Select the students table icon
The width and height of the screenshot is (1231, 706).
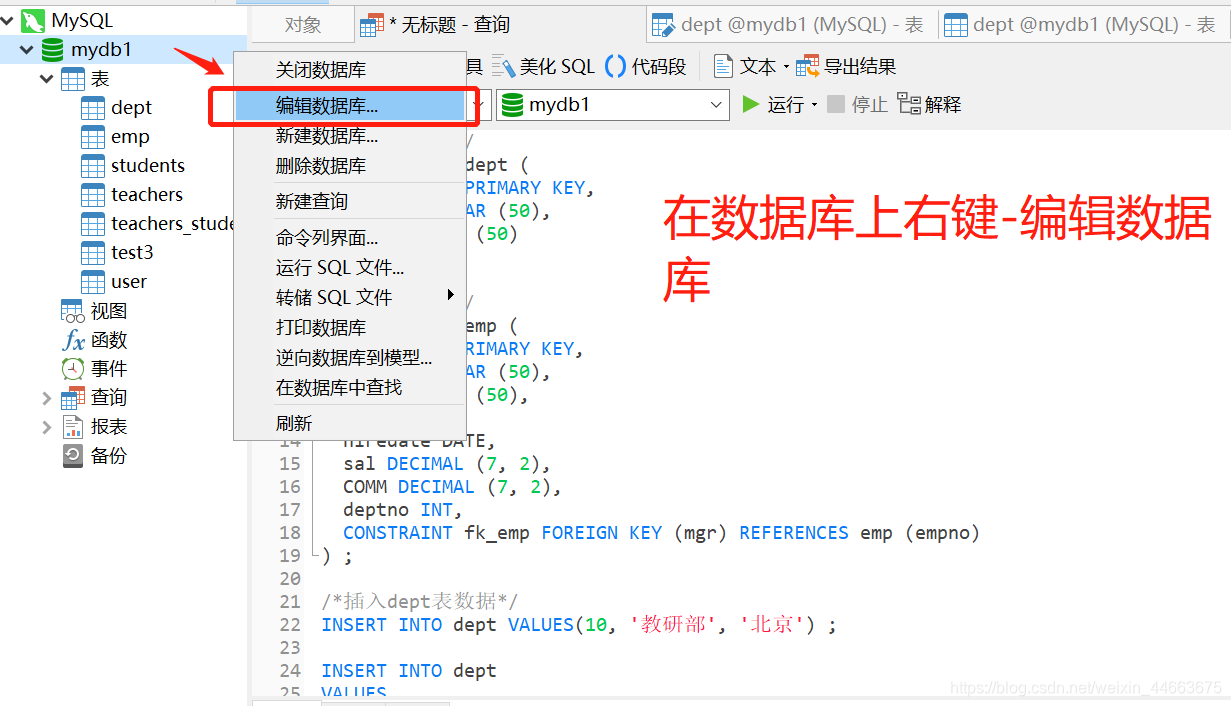tap(93, 165)
